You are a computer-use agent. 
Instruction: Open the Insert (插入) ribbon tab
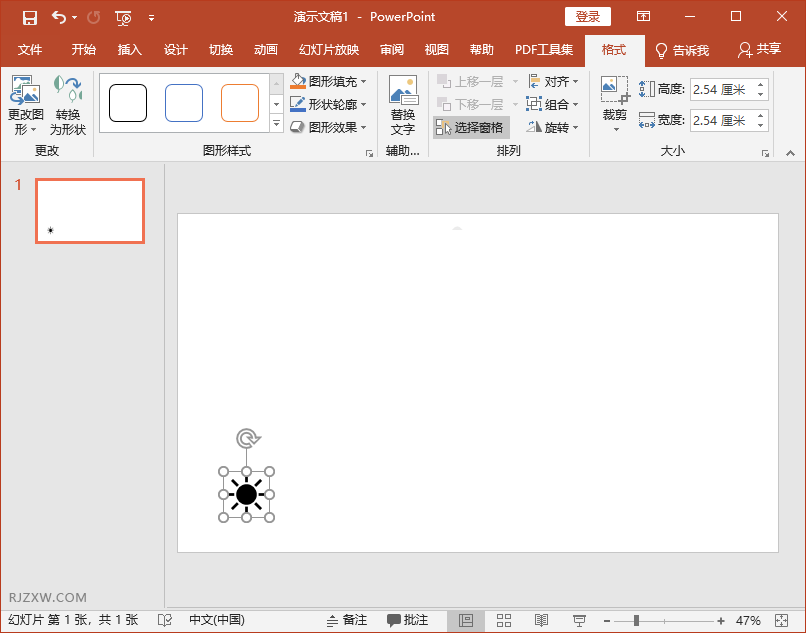tap(130, 50)
